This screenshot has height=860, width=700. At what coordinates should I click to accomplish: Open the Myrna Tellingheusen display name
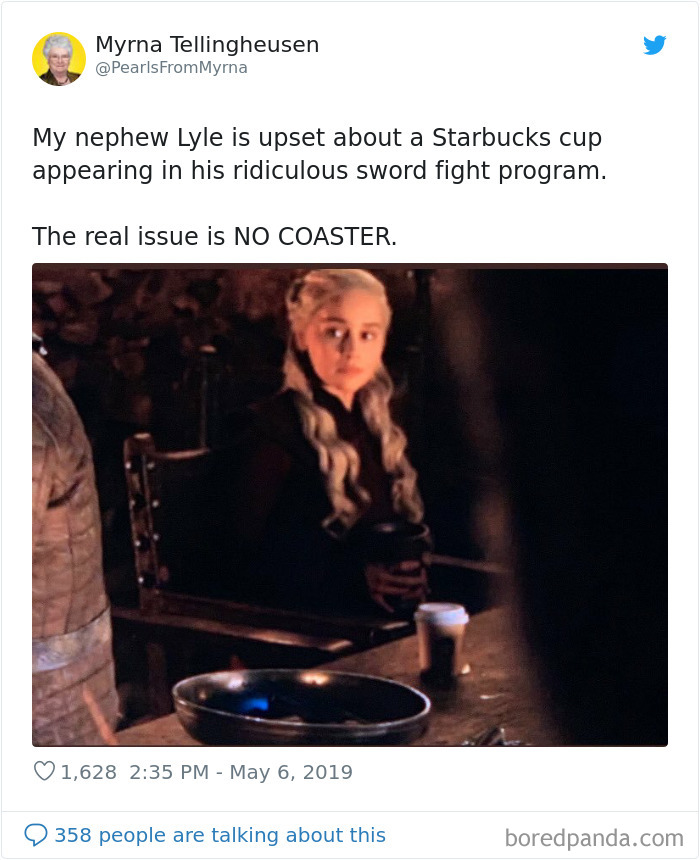pos(207,44)
